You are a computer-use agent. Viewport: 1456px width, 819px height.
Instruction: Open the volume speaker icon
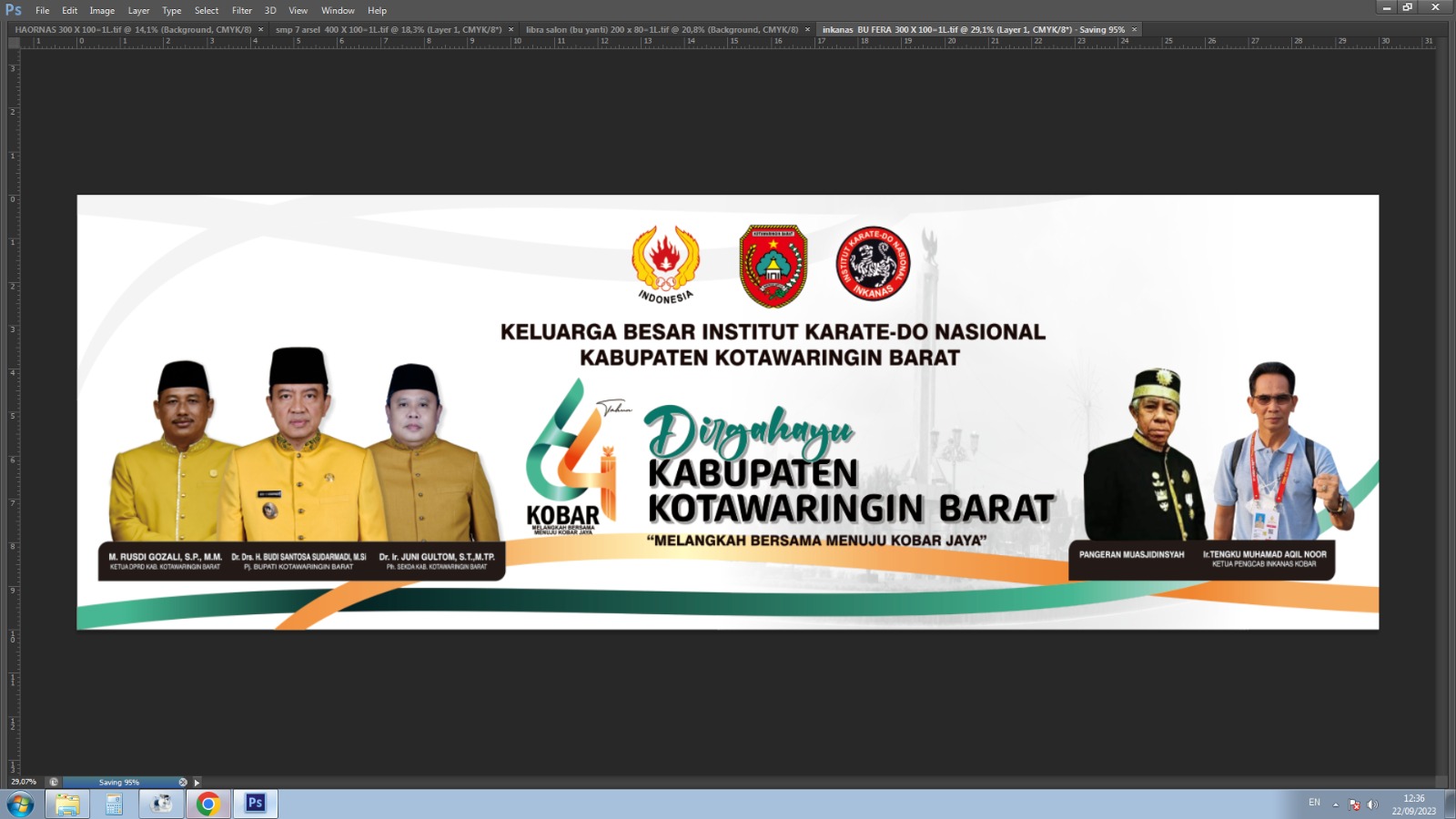coord(1372,804)
